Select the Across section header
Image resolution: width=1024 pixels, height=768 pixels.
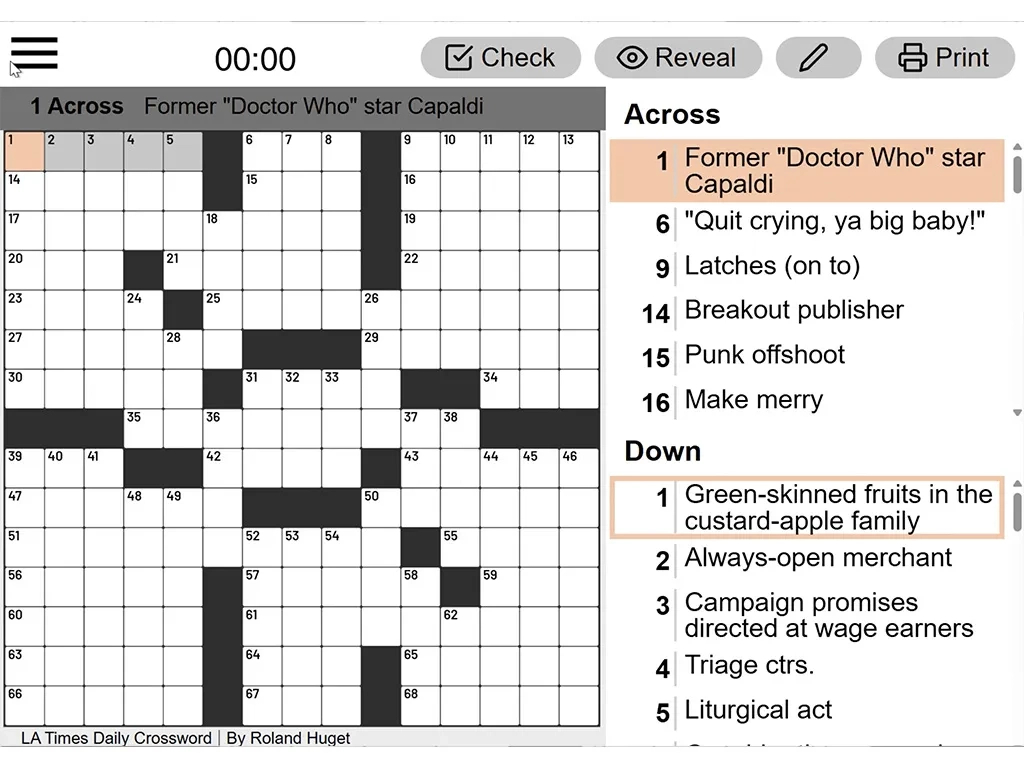tap(670, 114)
